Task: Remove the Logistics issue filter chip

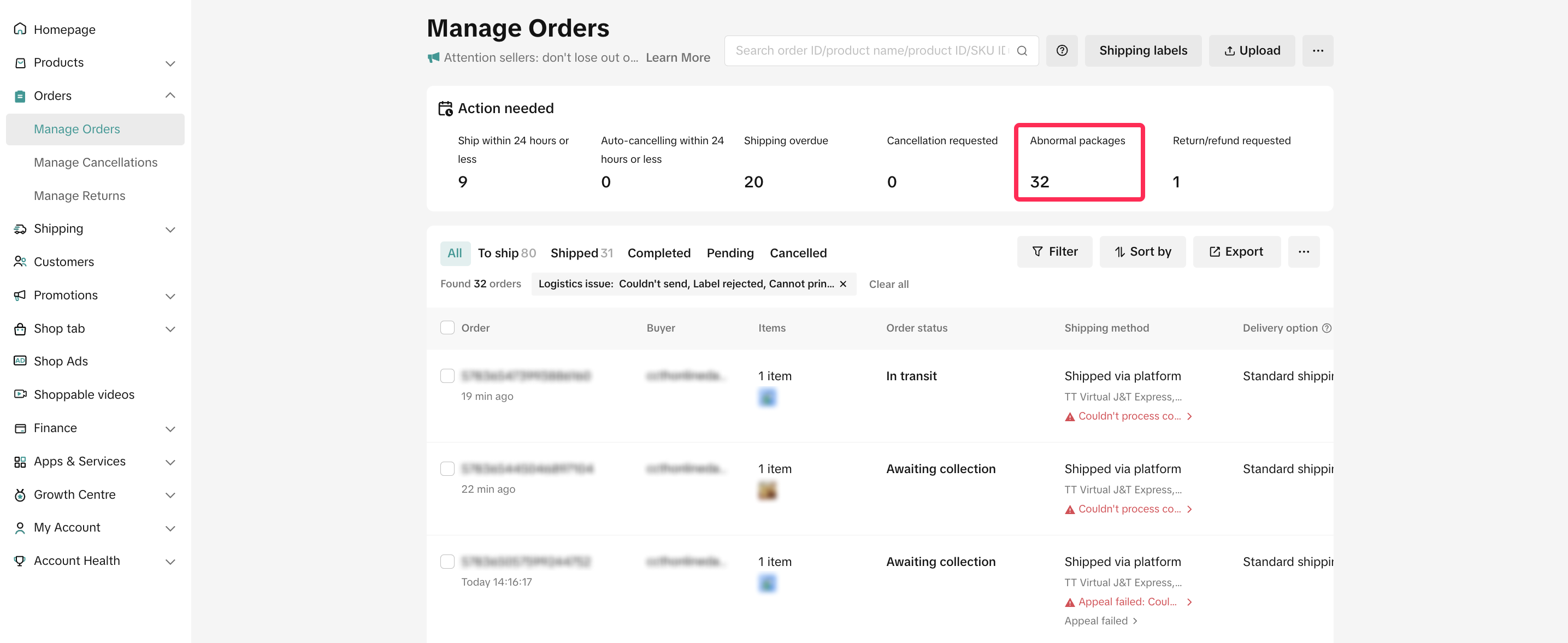Action: [843, 284]
